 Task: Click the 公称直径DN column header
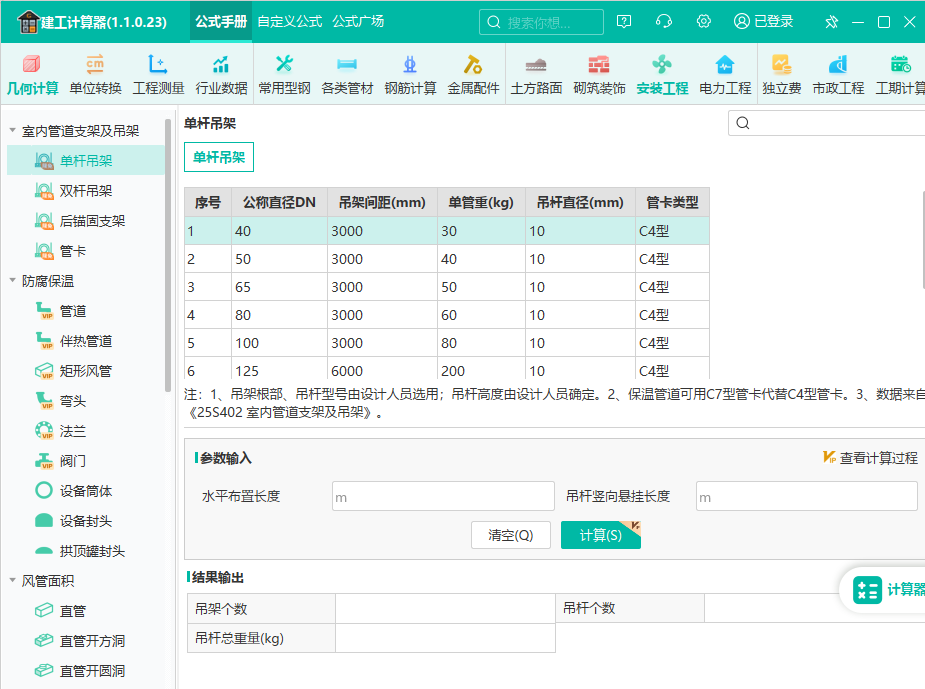[280, 202]
